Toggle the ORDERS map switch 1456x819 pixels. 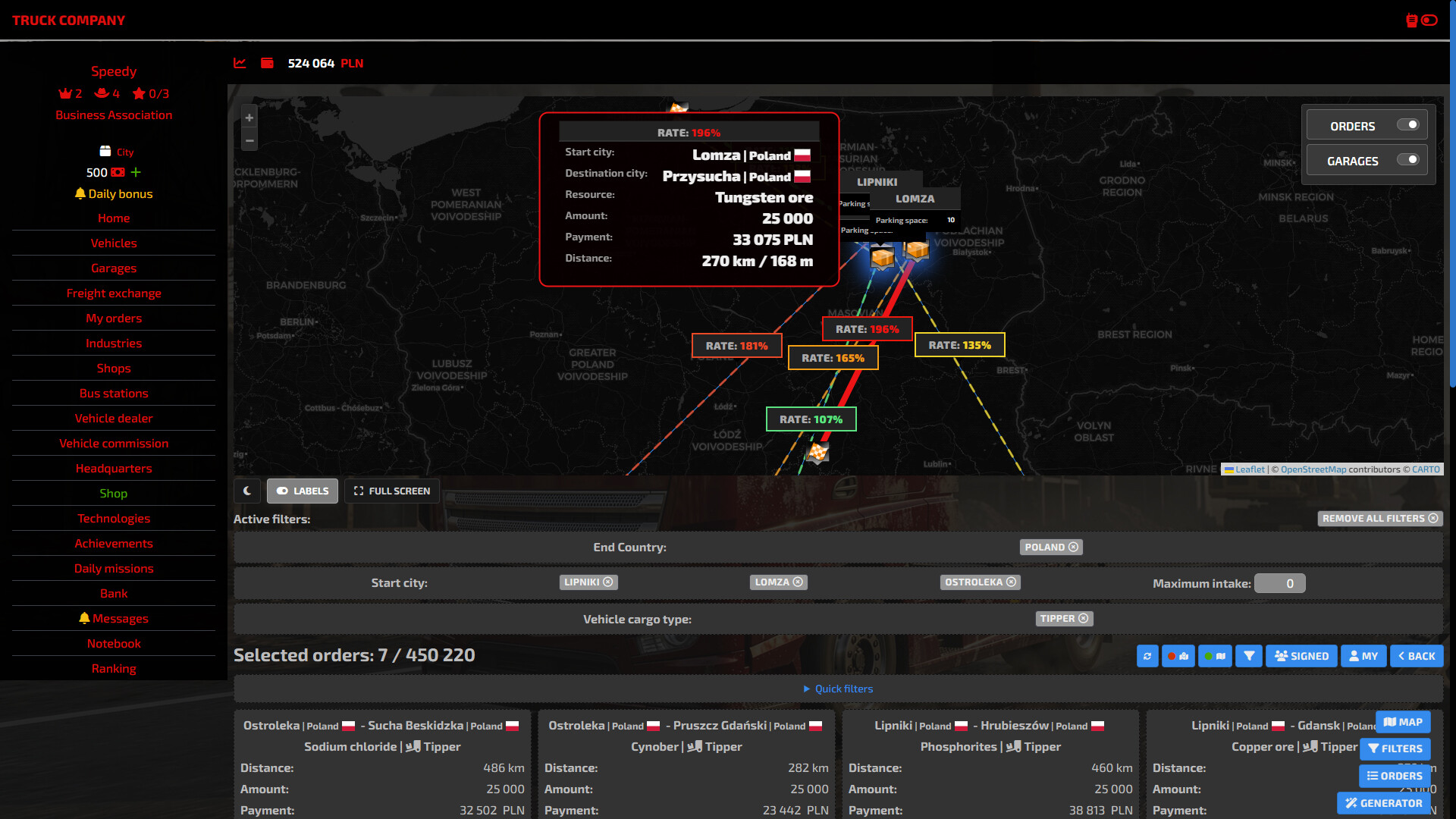click(1407, 125)
